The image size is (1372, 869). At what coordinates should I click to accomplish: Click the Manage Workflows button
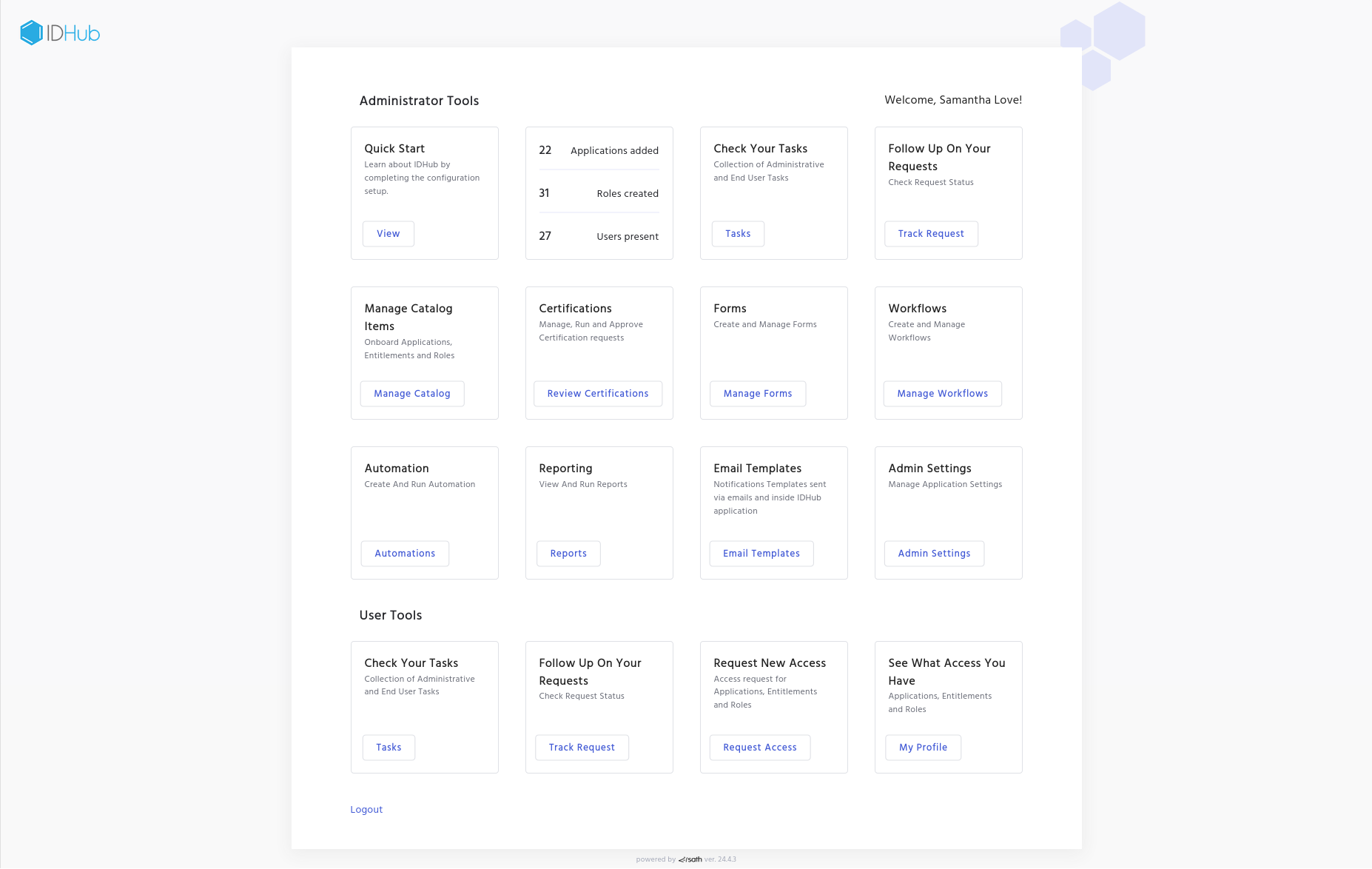click(943, 394)
